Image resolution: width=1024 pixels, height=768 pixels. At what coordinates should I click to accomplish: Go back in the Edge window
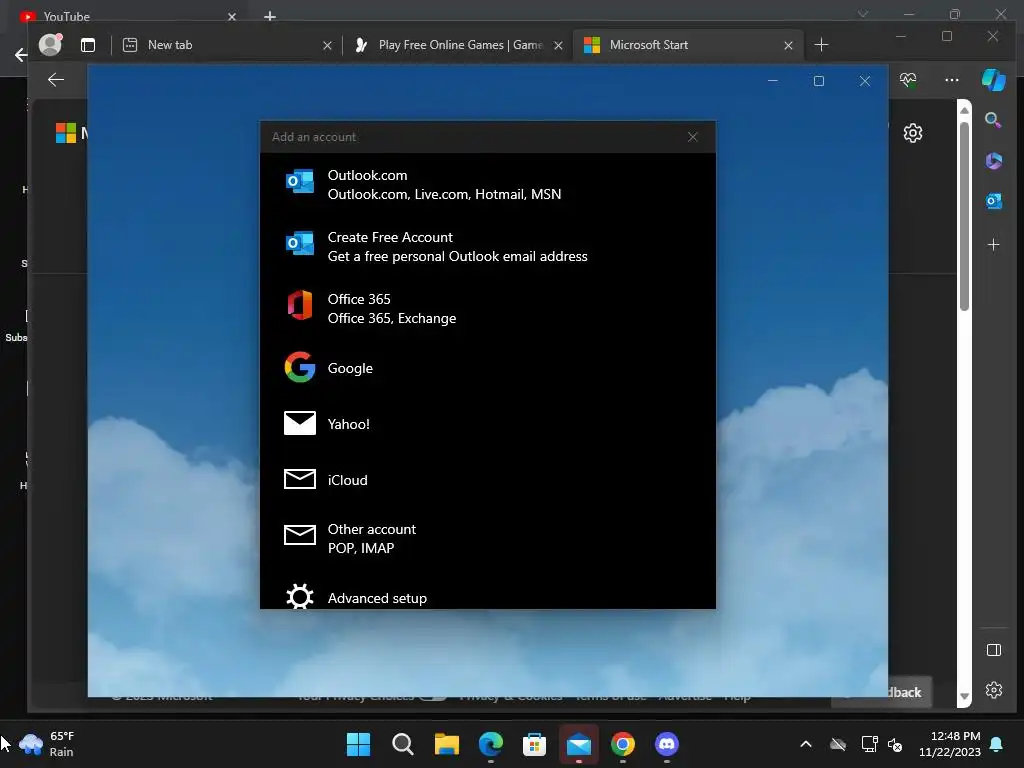[56, 80]
